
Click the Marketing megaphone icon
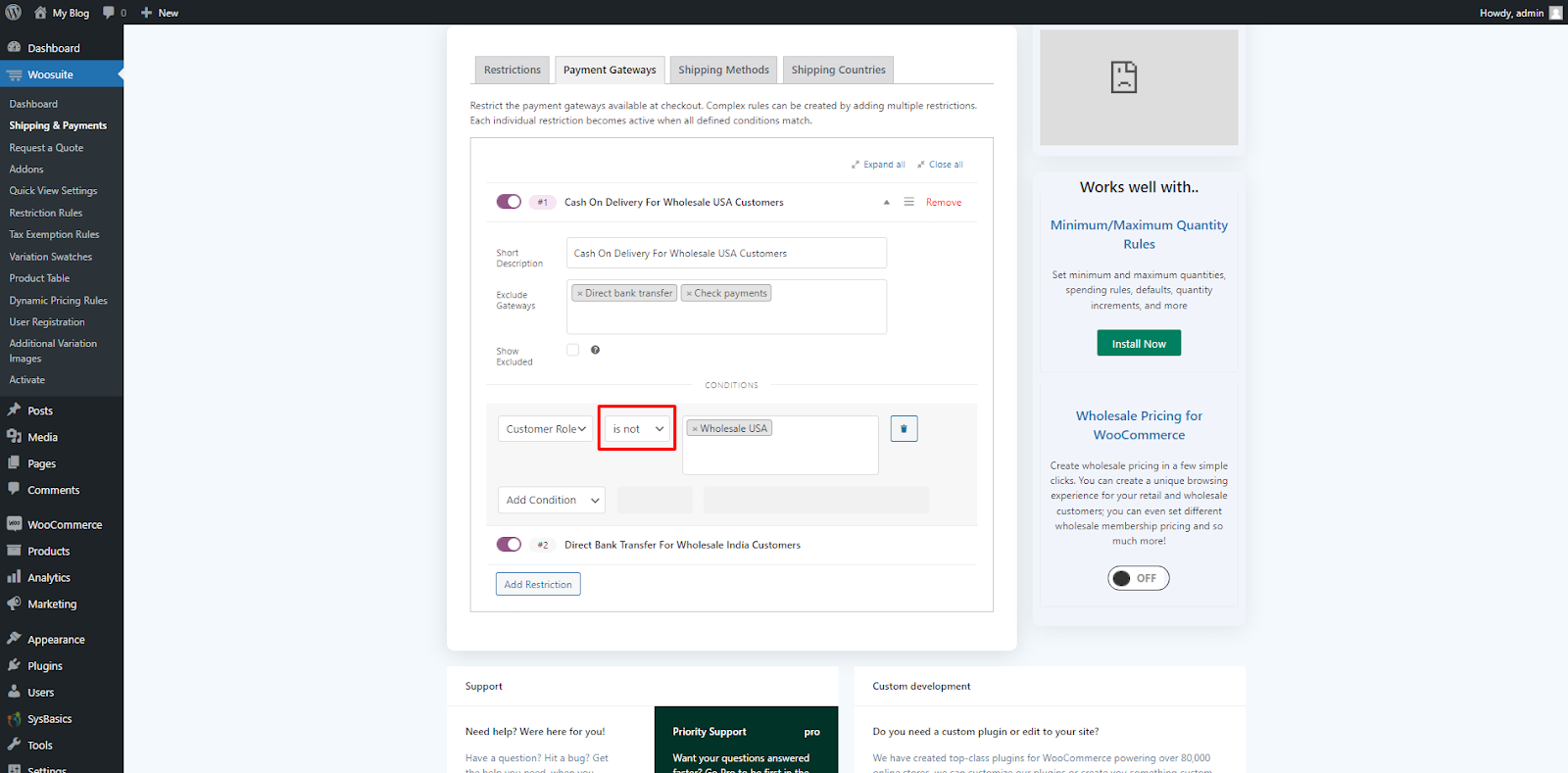(14, 604)
